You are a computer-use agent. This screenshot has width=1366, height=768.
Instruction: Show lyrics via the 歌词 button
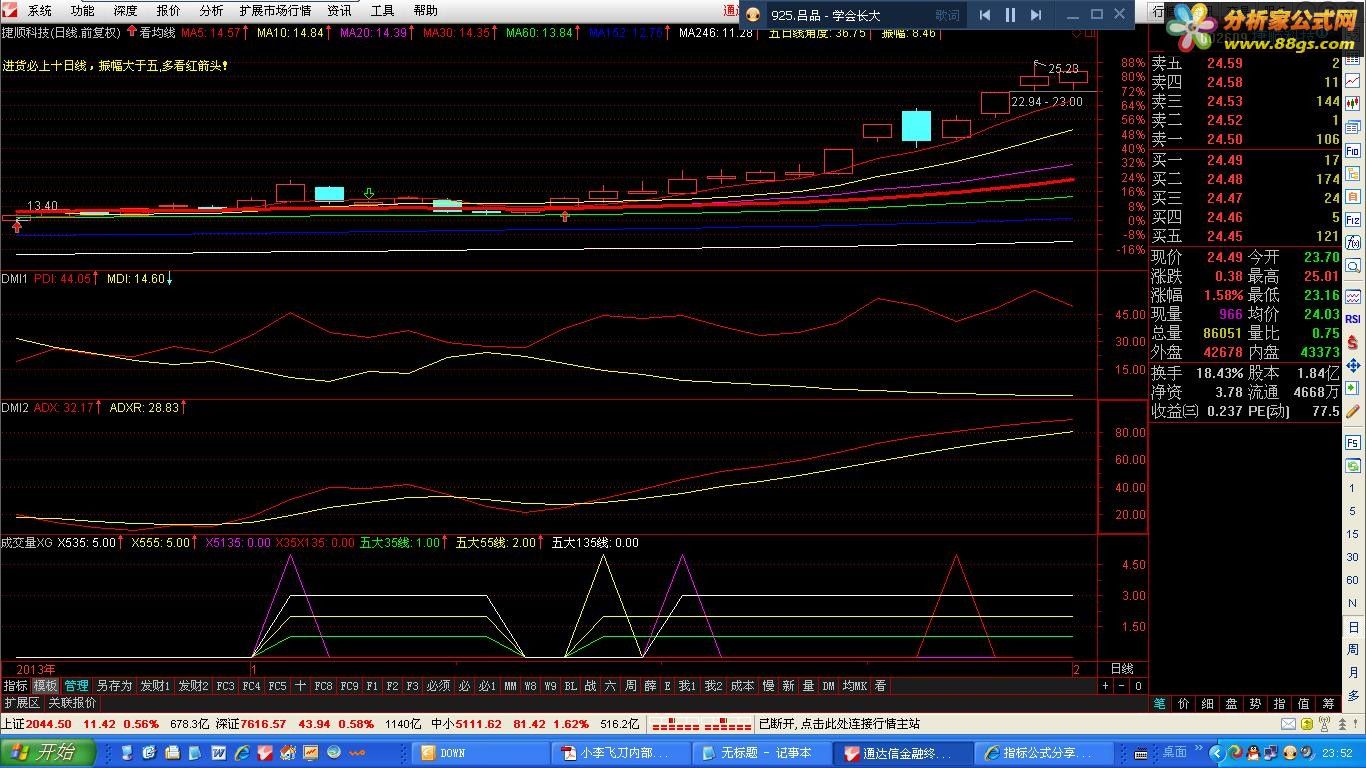(947, 15)
